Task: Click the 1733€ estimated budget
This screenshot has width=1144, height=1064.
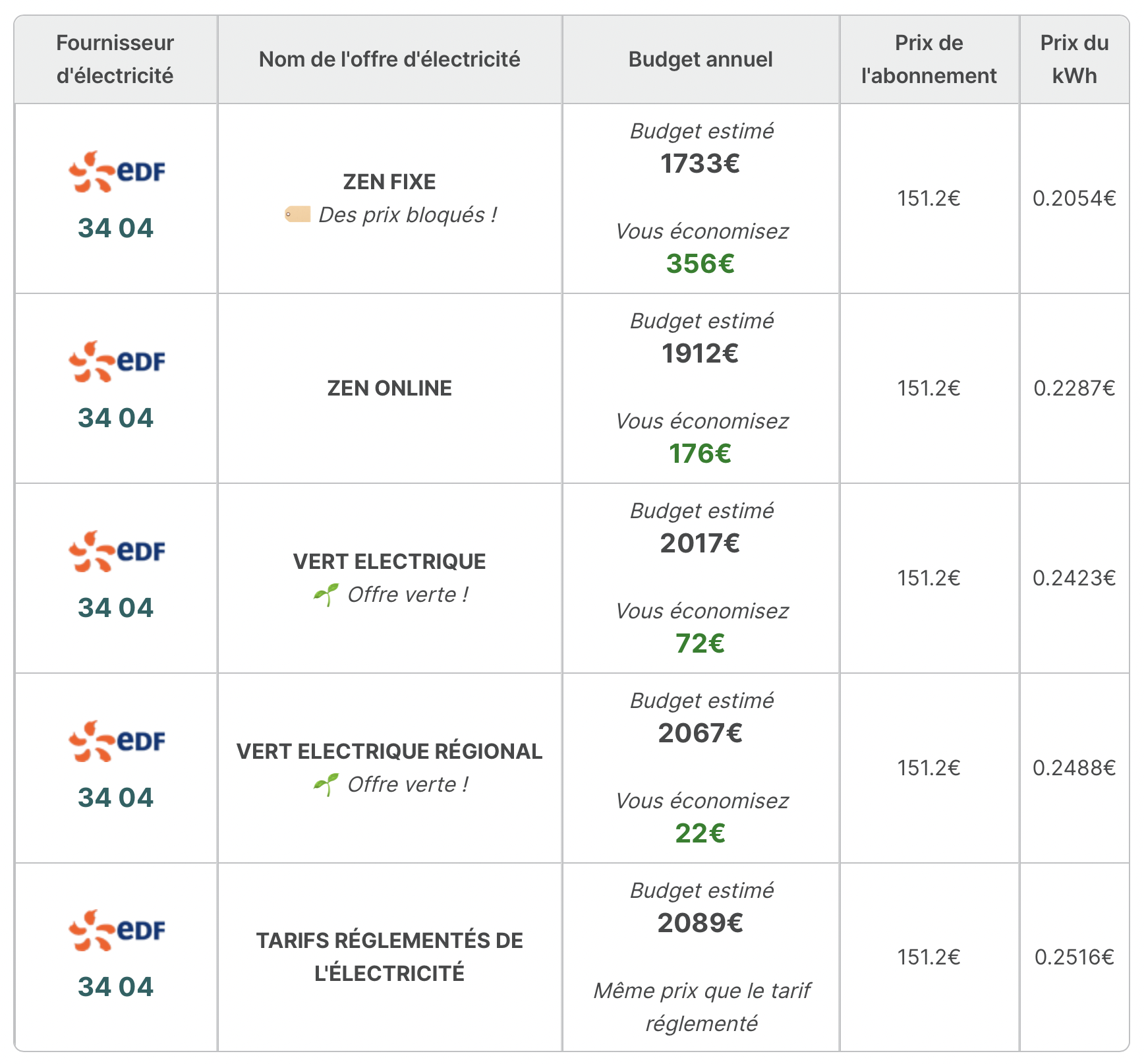Action: coord(701,164)
